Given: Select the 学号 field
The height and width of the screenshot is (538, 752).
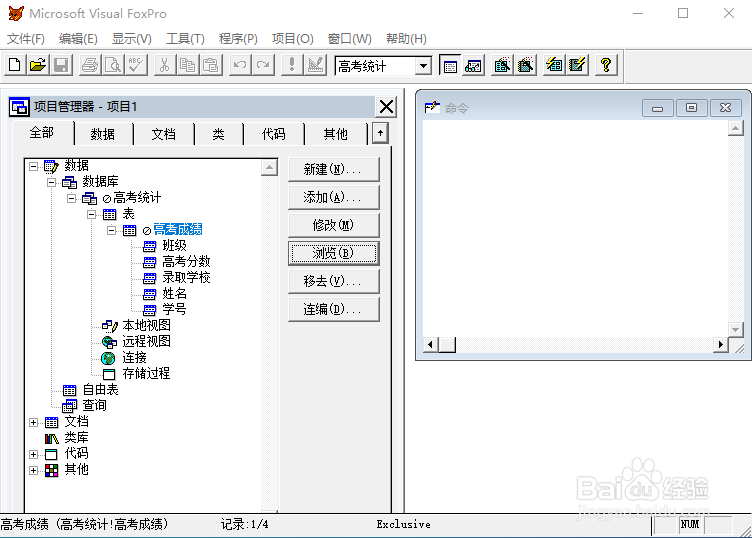Looking at the screenshot, I should click(x=174, y=309).
